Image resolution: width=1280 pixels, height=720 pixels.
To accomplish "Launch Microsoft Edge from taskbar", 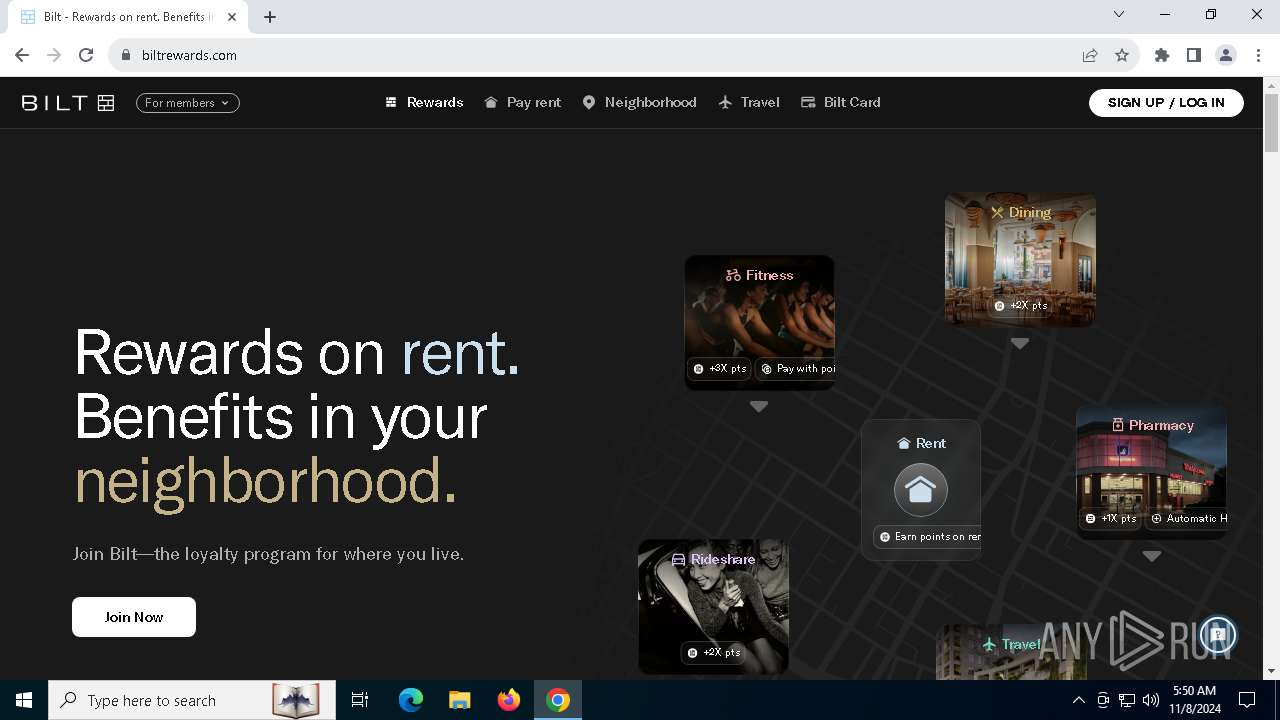I will click(x=411, y=700).
